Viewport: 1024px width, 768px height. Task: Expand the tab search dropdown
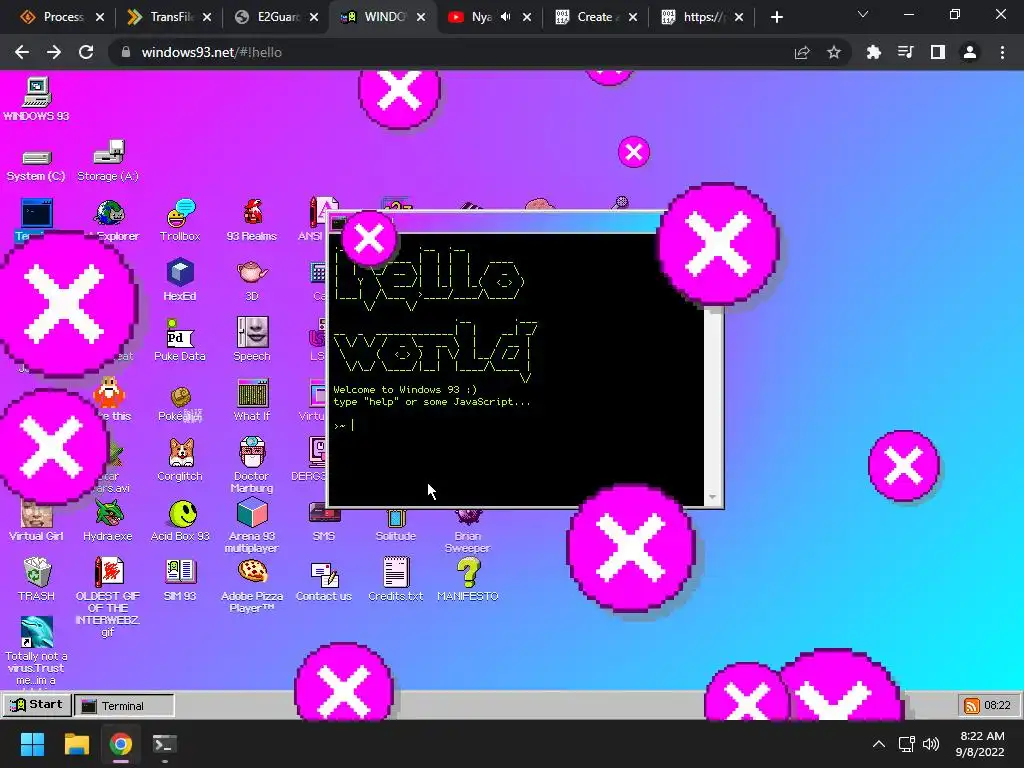pos(863,14)
